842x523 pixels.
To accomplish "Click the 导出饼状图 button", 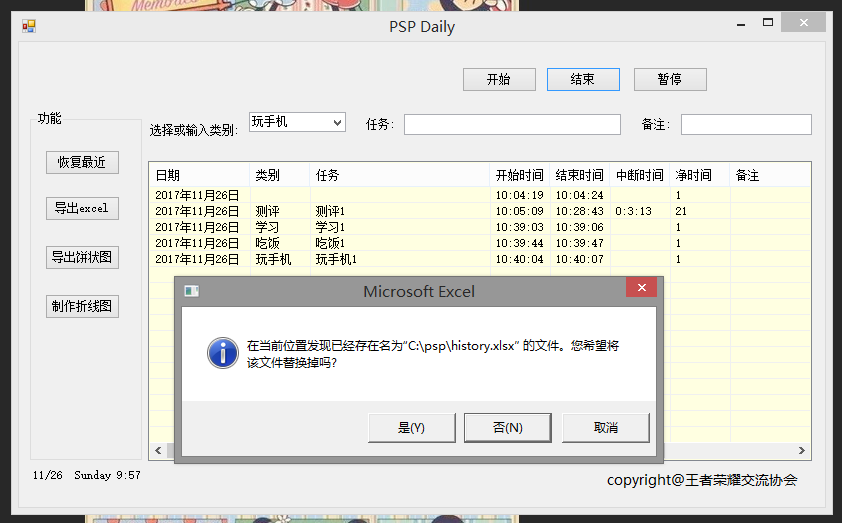I will click(82, 257).
